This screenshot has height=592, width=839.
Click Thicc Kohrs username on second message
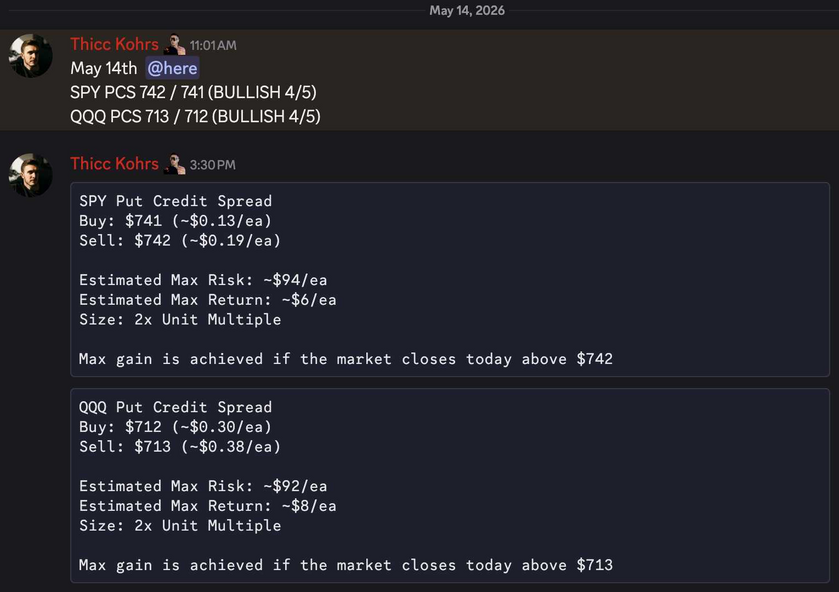(x=115, y=164)
